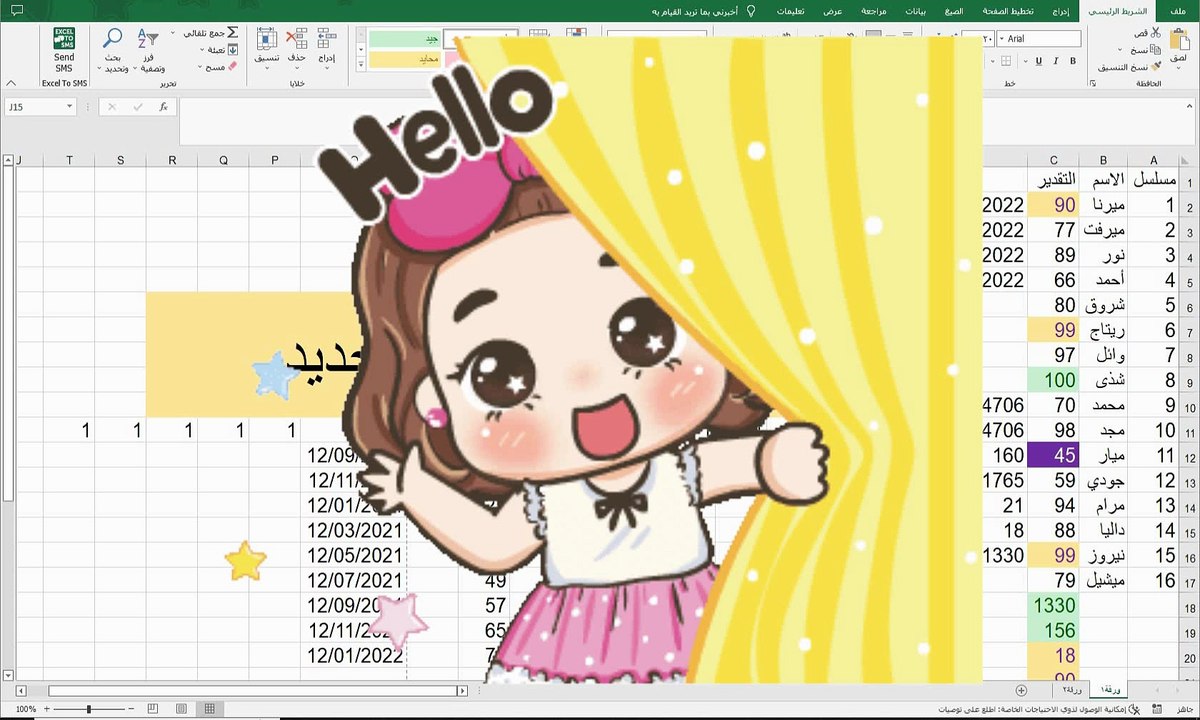Viewport: 1200px width, 720px height.
Task: Click the Insert Function fx icon
Action: [164, 107]
